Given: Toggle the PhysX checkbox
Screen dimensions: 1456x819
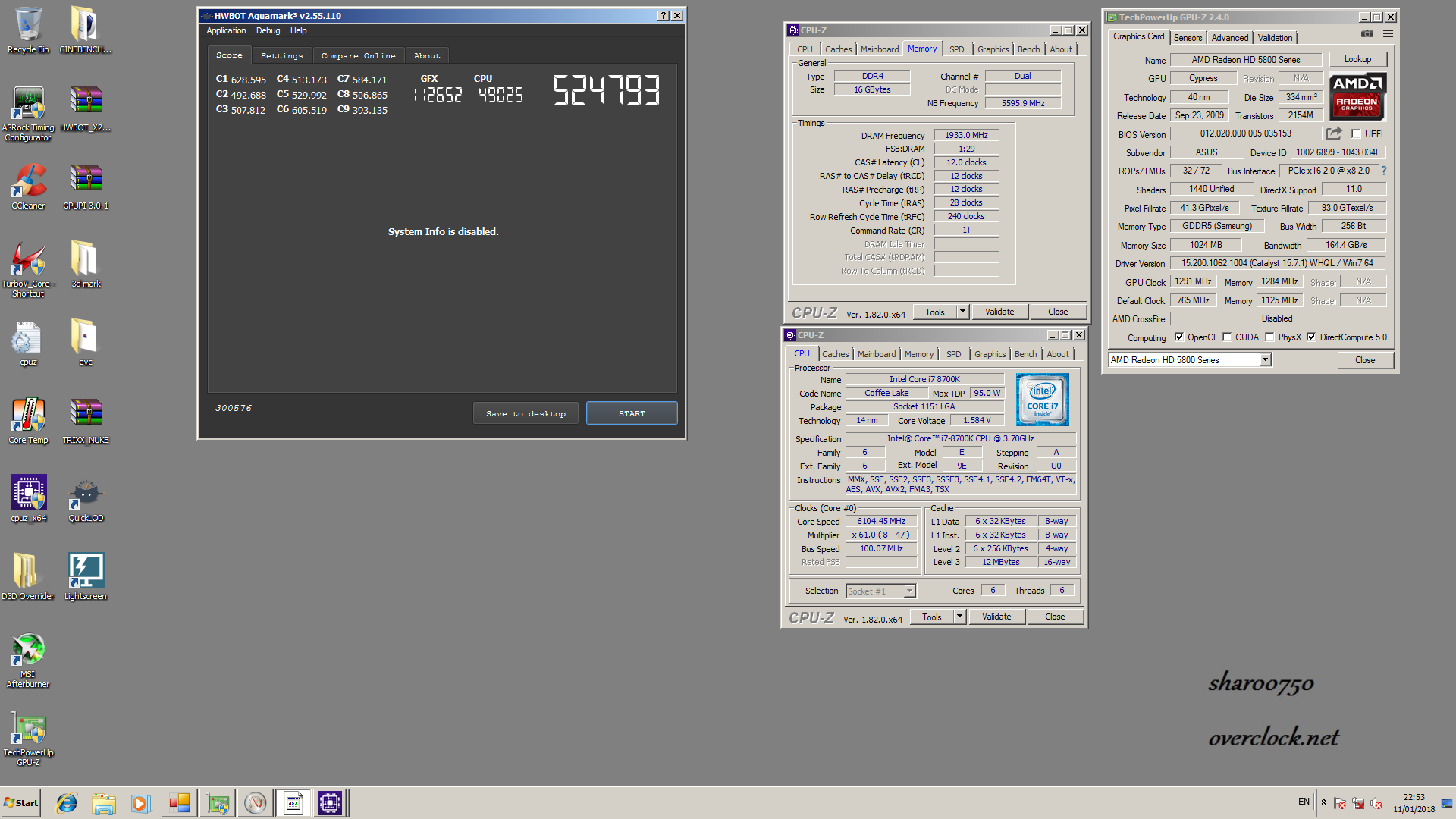Looking at the screenshot, I should pos(1269,337).
